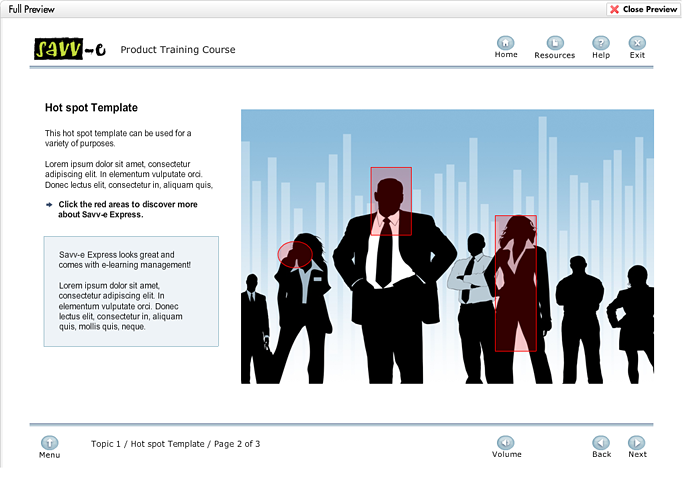The image size is (685, 477).
Task: Click the Home icon in course header
Action: point(505,43)
